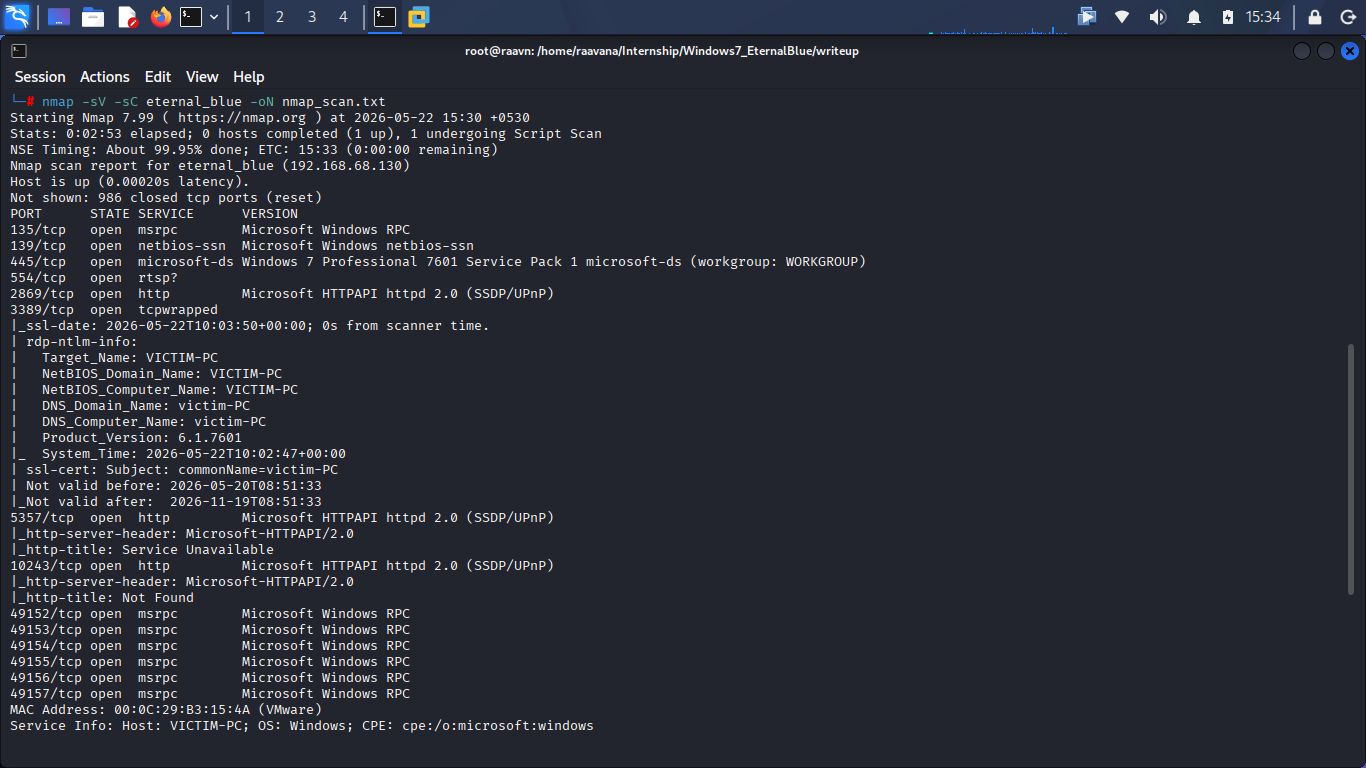Click the battery power icon
The height and width of the screenshot is (768, 1366).
coord(1228,17)
